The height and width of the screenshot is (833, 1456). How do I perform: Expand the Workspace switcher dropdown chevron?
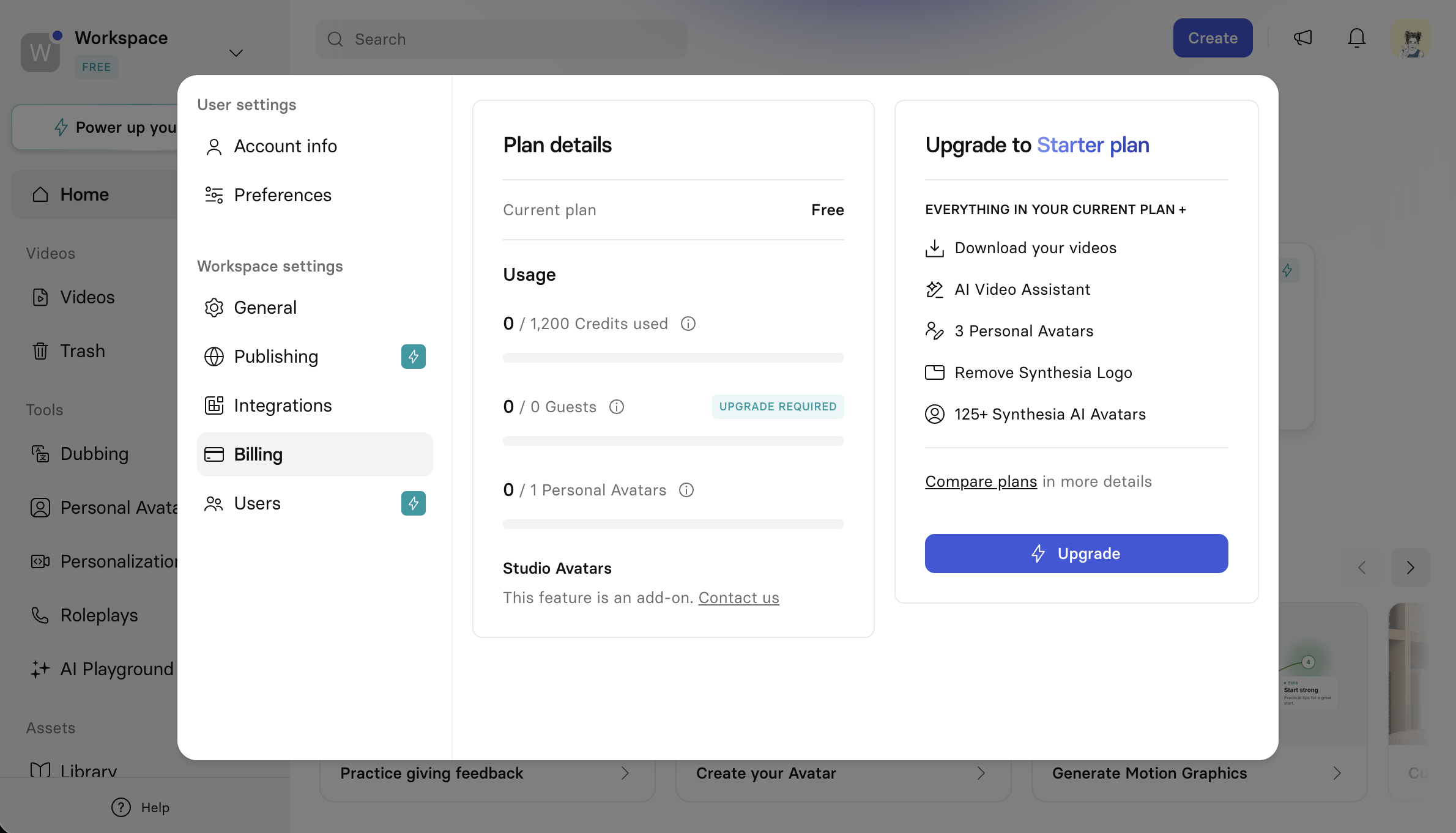click(x=236, y=53)
